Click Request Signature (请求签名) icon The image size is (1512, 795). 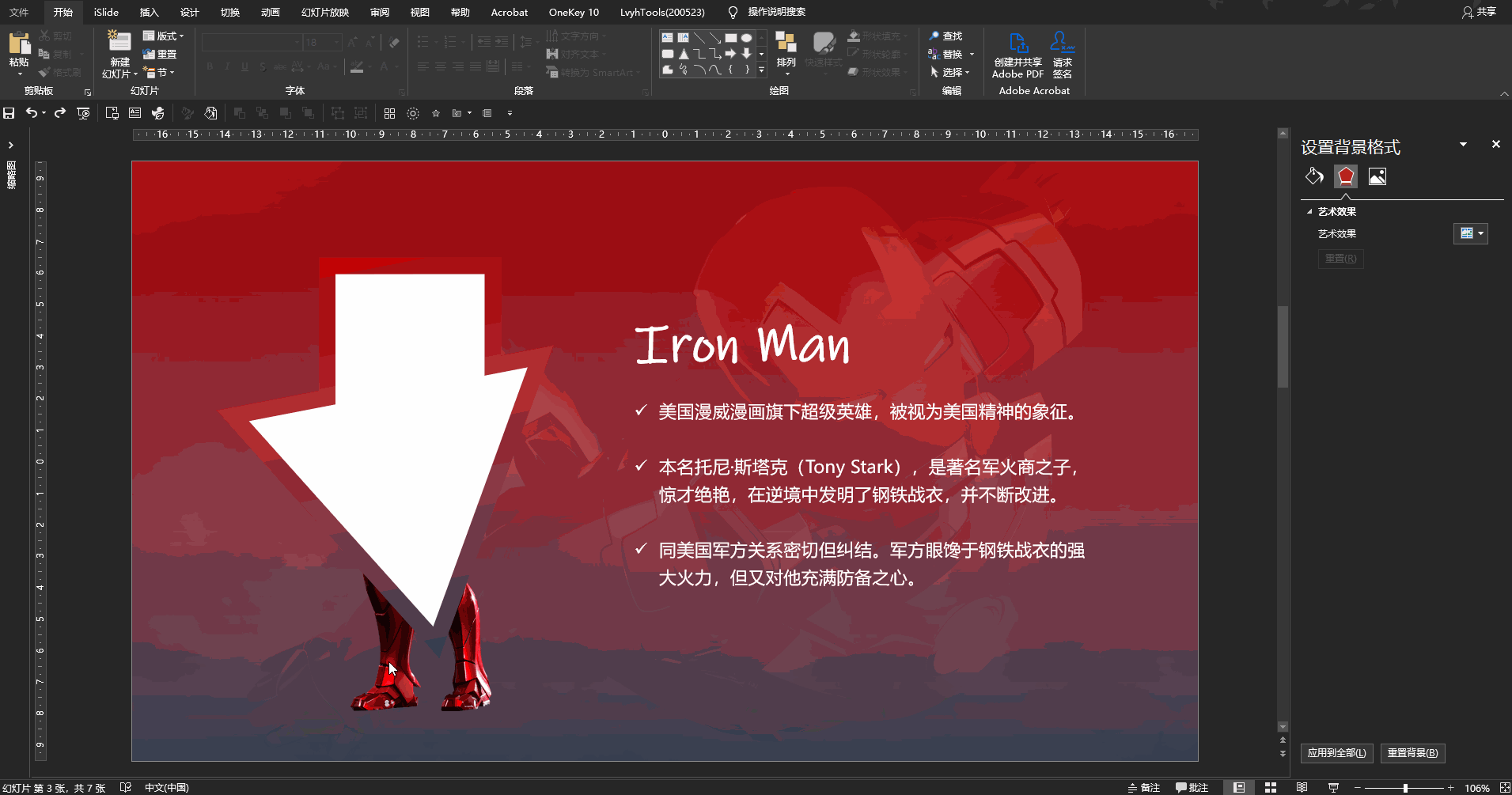coord(1062,43)
